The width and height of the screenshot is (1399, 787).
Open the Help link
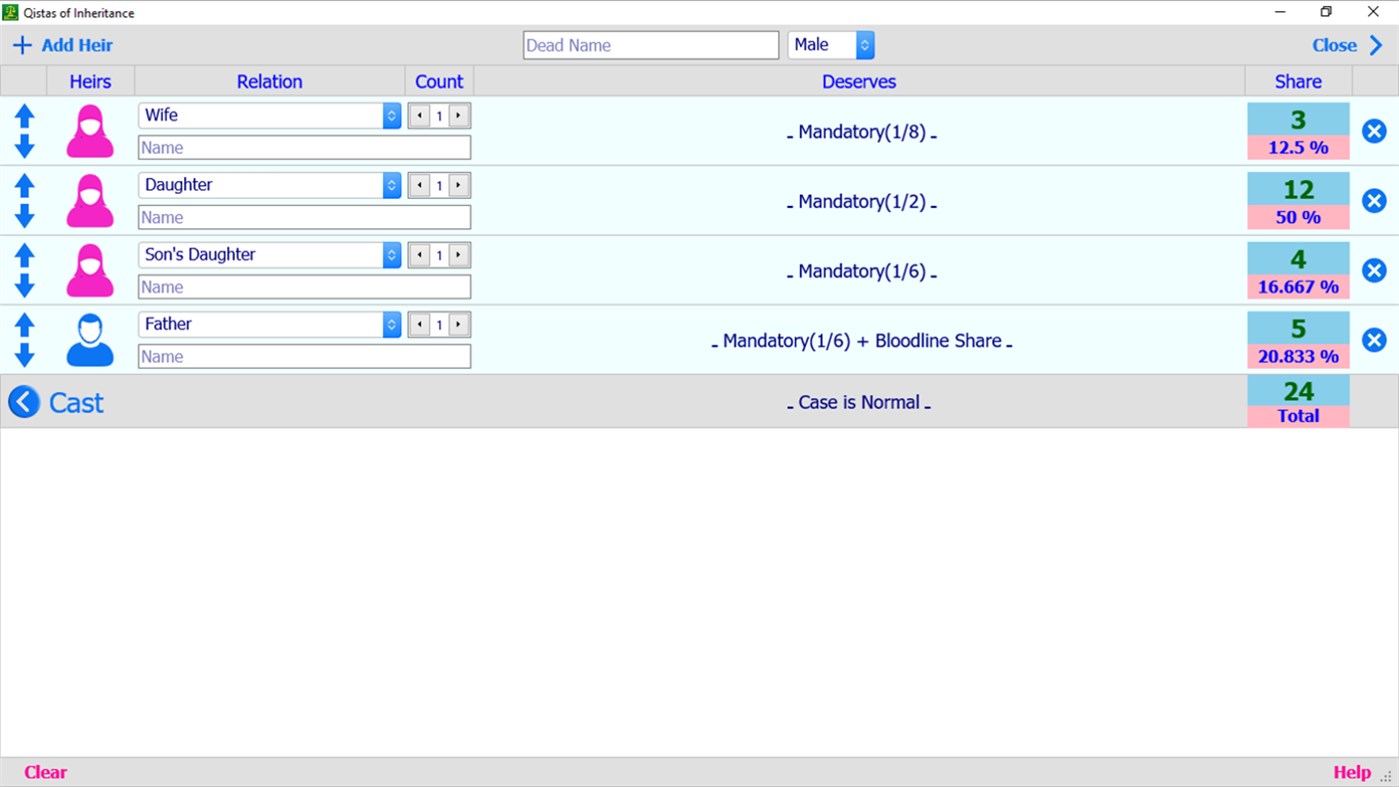coord(1351,771)
